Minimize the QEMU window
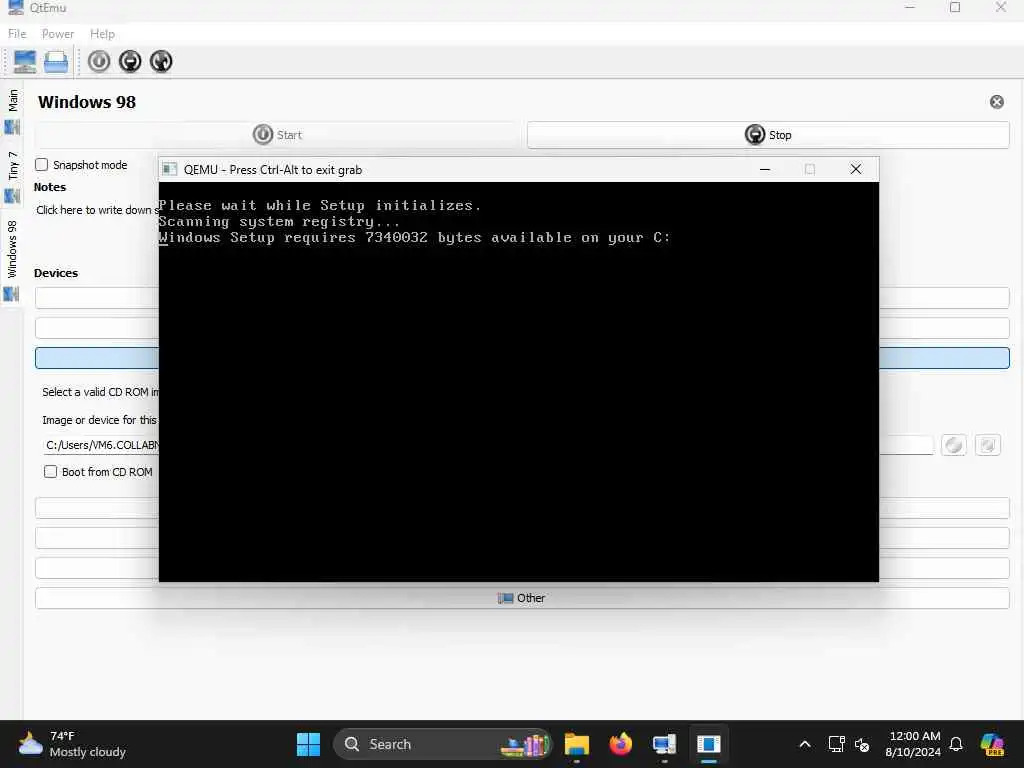This screenshot has width=1024, height=768. [x=765, y=170]
